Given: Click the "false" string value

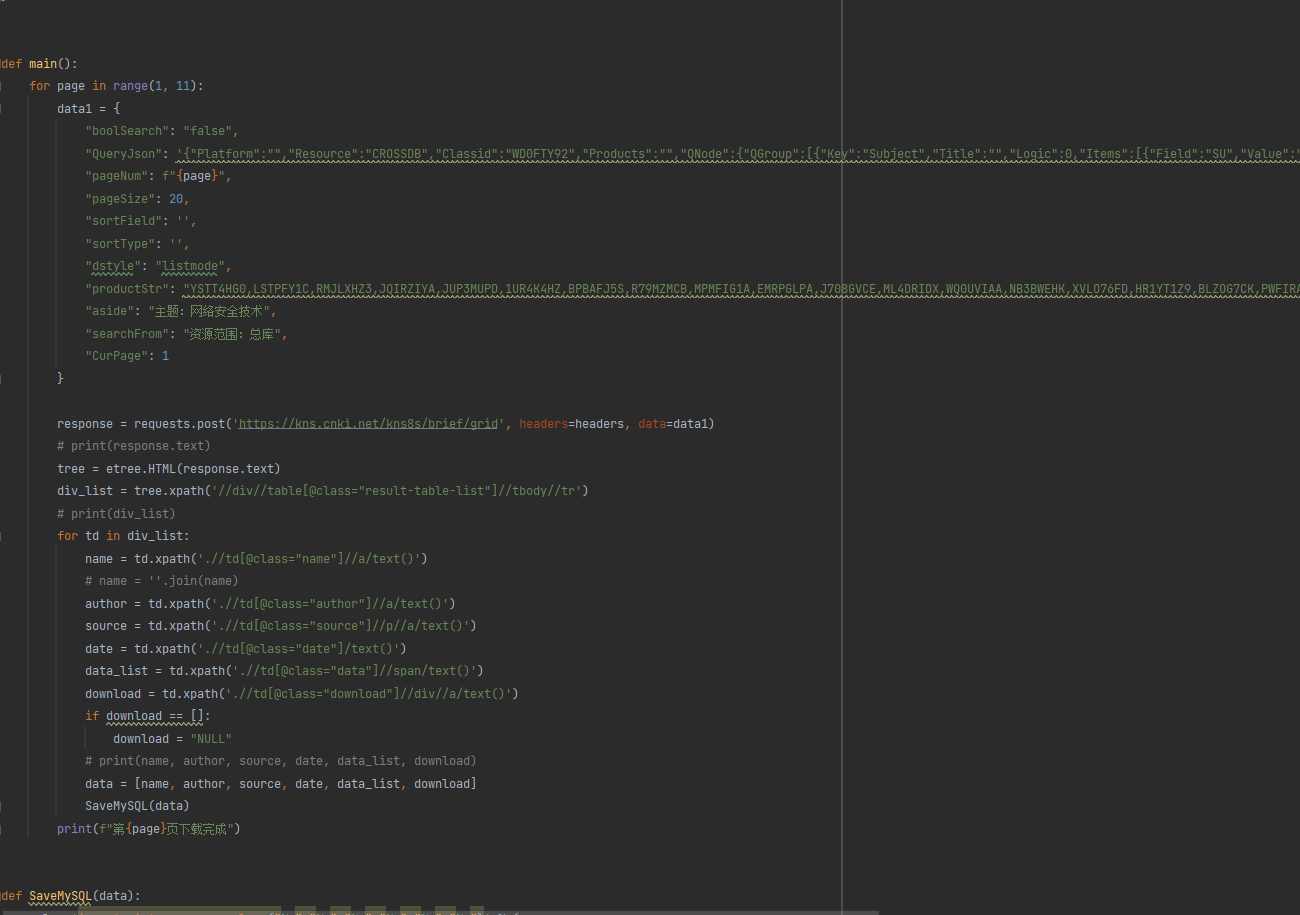Looking at the screenshot, I should pos(207,131).
